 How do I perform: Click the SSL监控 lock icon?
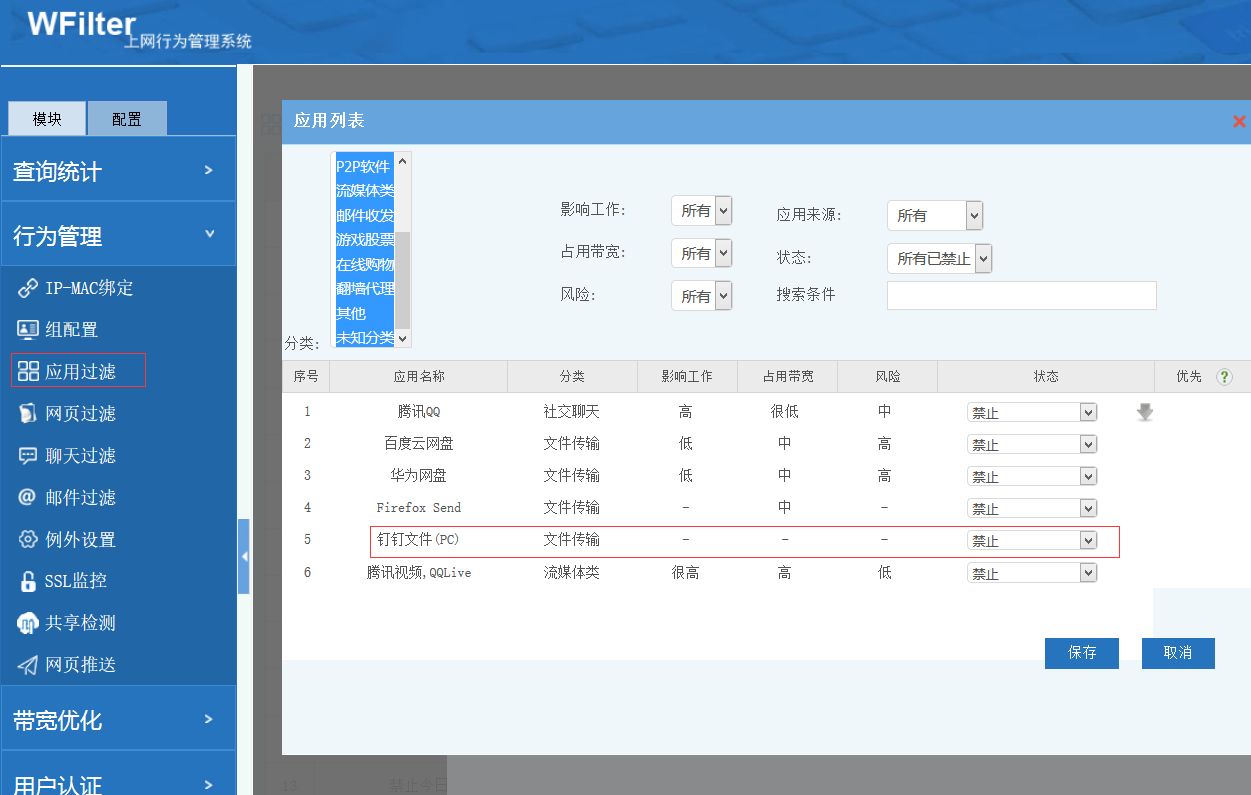[x=28, y=581]
